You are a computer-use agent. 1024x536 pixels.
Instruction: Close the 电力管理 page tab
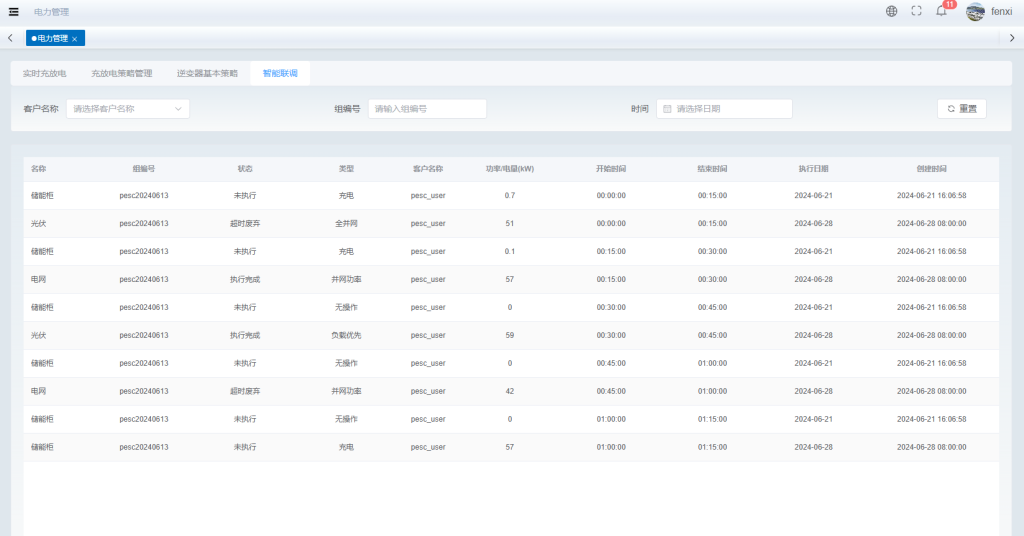click(x=75, y=39)
